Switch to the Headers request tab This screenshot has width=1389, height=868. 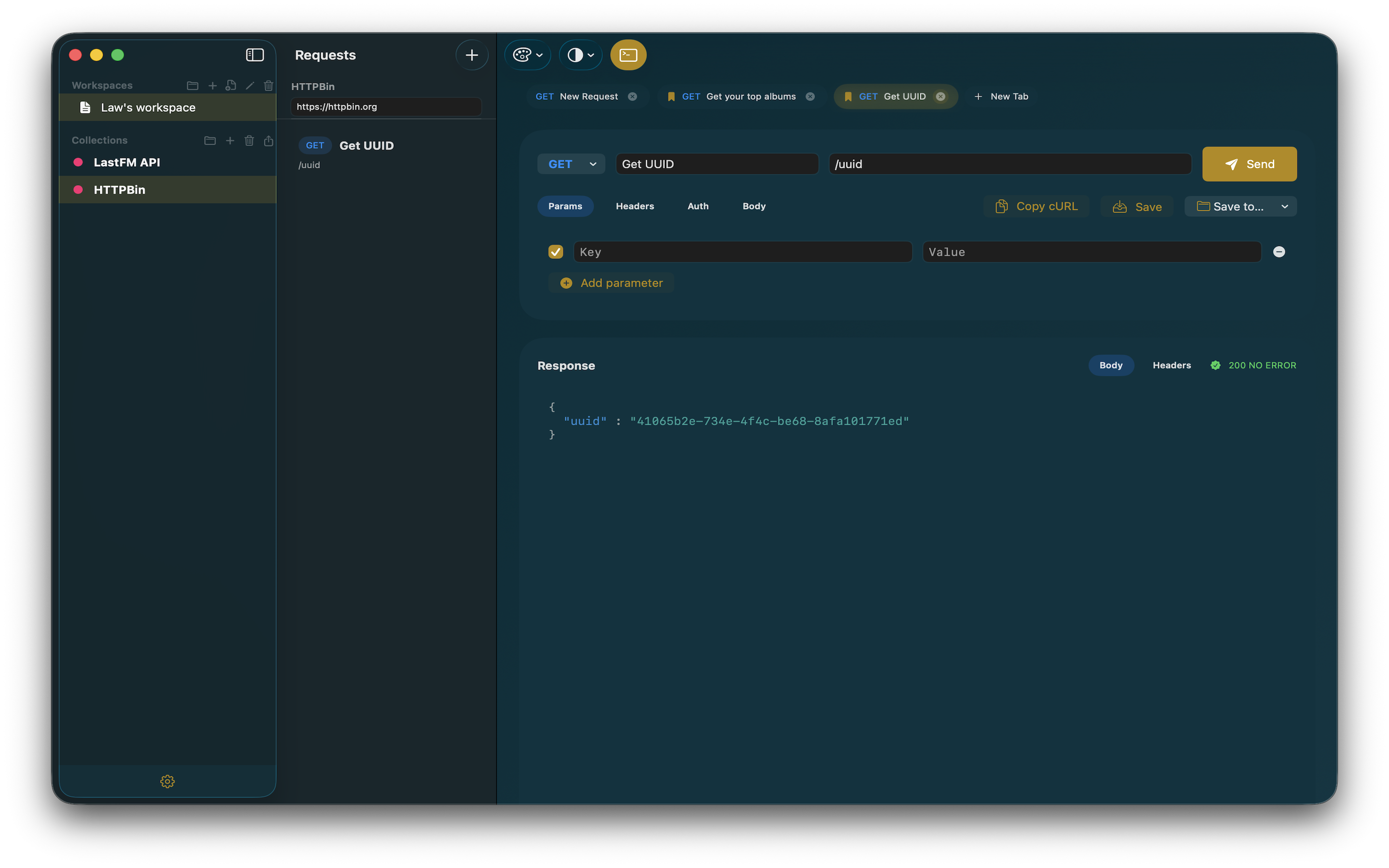point(635,206)
